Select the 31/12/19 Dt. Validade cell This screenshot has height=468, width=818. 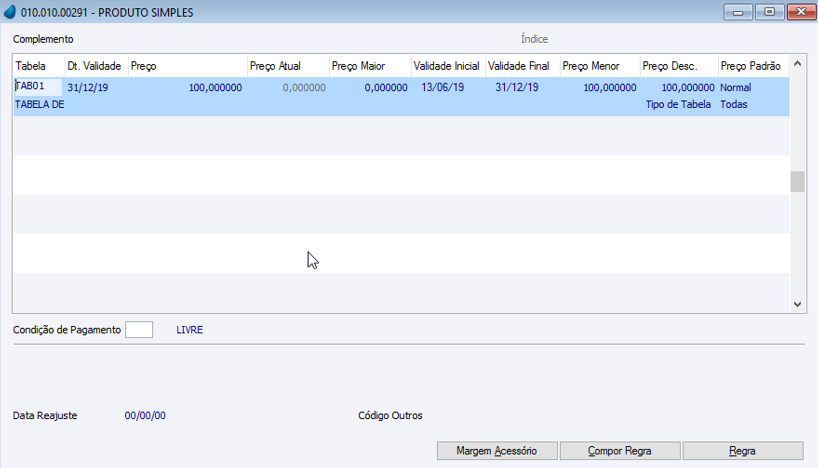pos(88,88)
